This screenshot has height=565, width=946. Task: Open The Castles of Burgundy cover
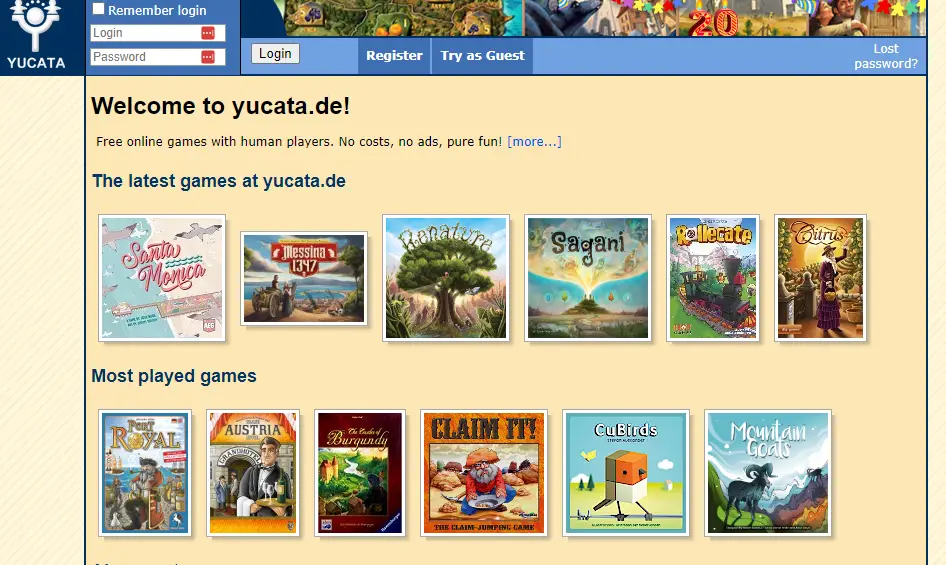click(x=360, y=473)
